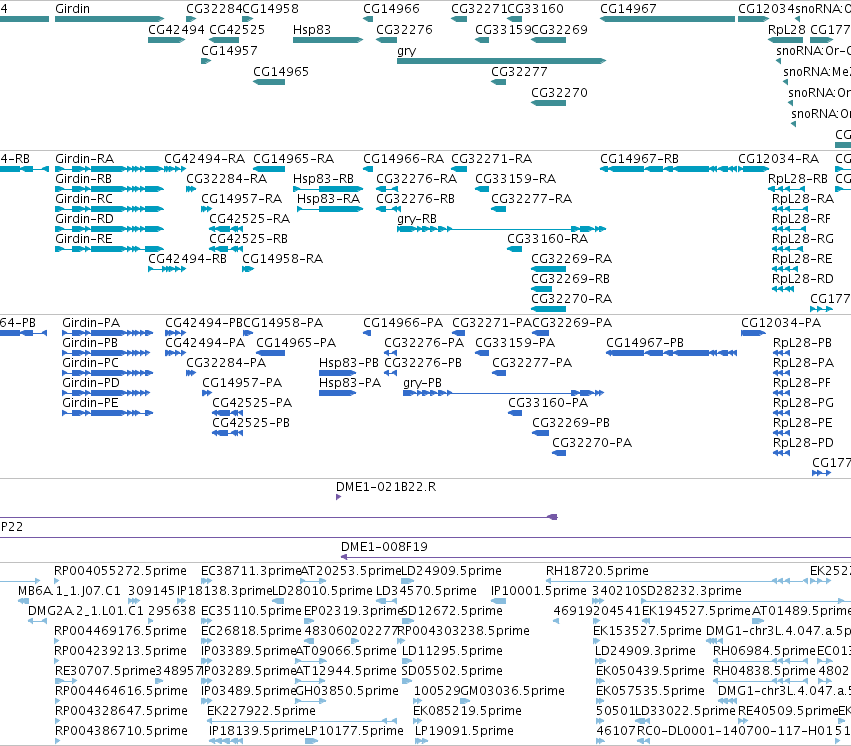Screen dimensions: 851x746
Task: Click gene CG14957
Action: pyautogui.click(x=206, y=61)
